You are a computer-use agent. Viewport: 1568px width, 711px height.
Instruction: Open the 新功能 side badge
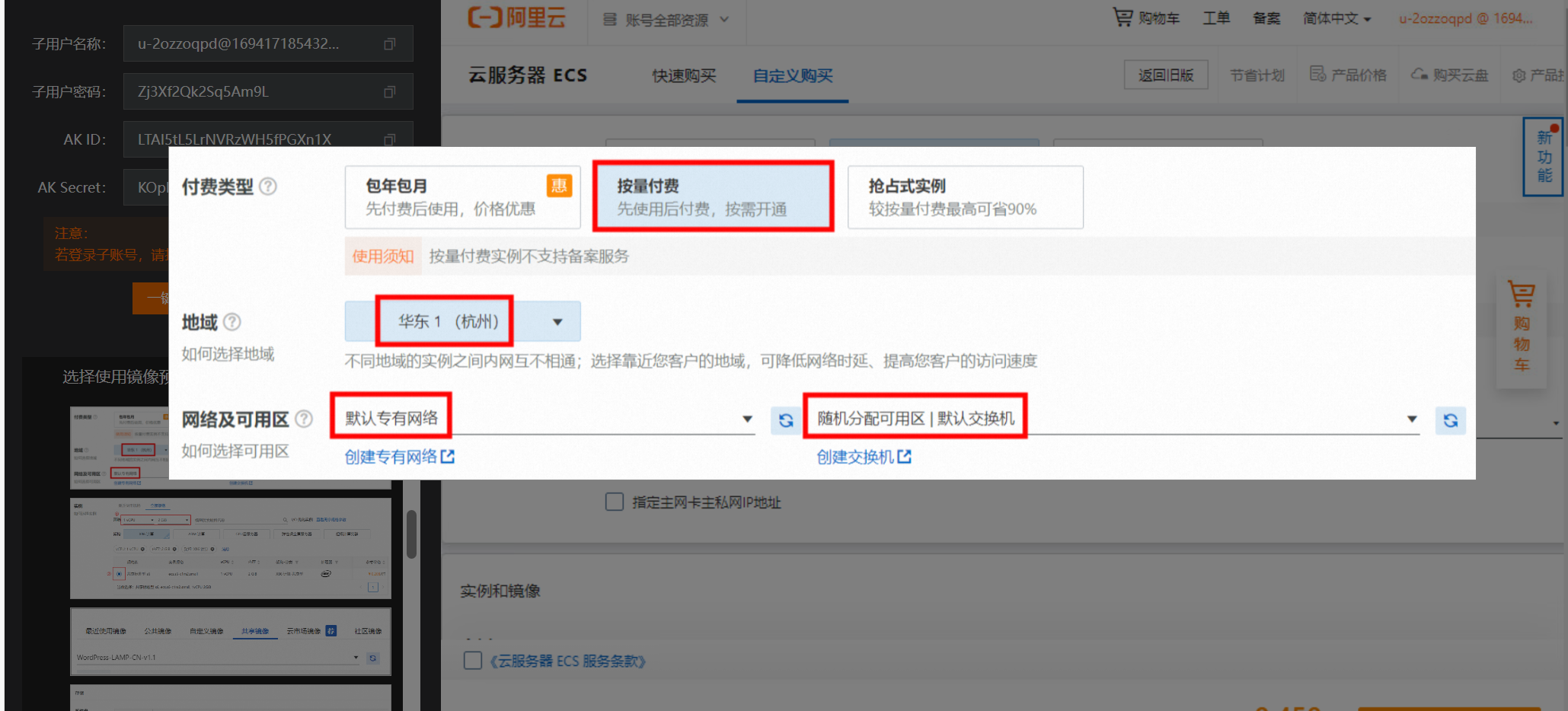point(1544,157)
